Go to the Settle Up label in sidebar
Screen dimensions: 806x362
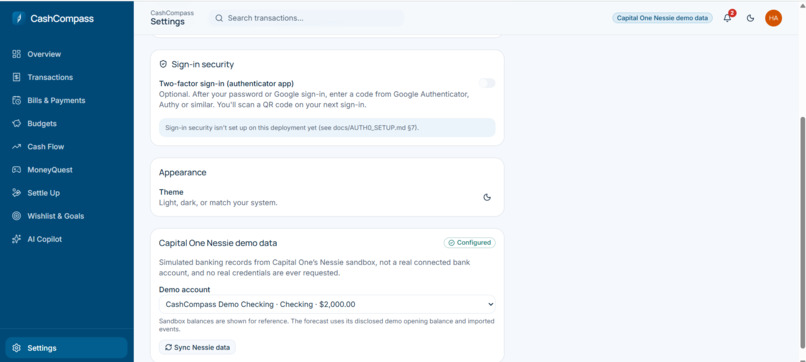pos(44,193)
